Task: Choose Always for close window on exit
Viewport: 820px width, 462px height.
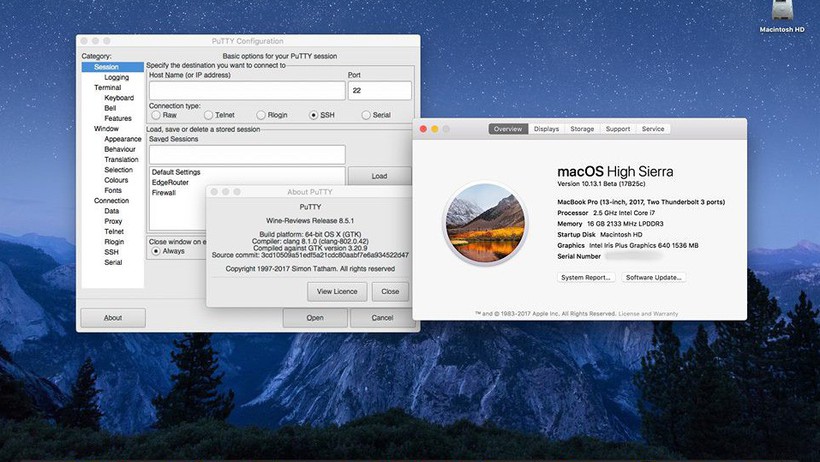Action: click(156, 251)
